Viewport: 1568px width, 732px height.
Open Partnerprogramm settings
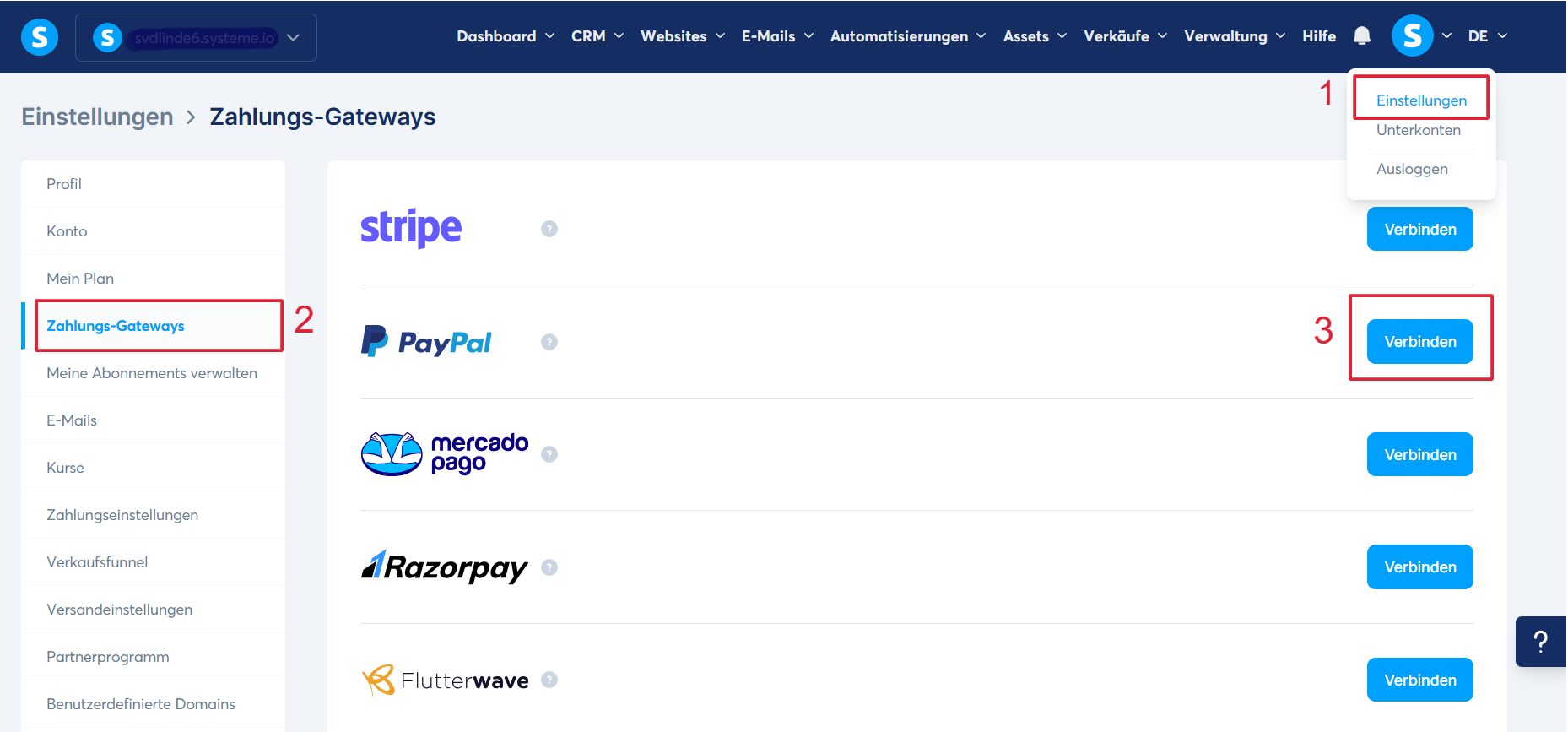click(154, 657)
